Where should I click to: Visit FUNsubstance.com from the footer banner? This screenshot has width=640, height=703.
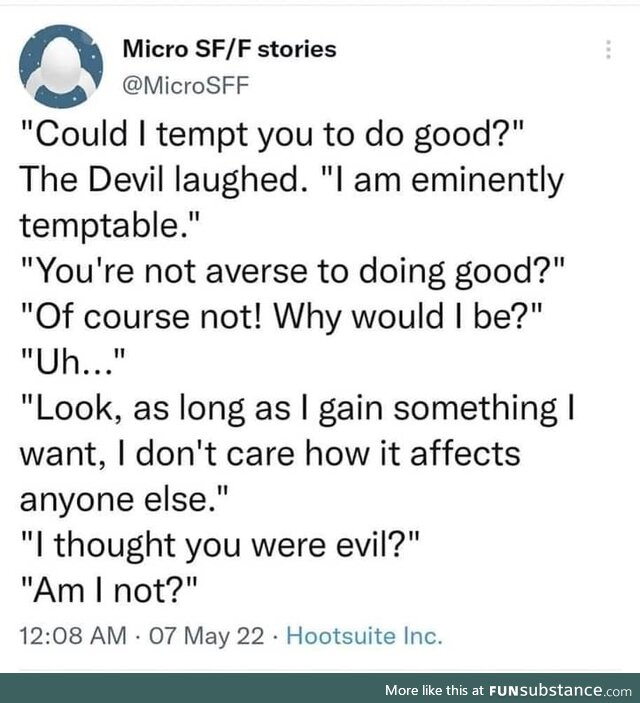click(560, 690)
